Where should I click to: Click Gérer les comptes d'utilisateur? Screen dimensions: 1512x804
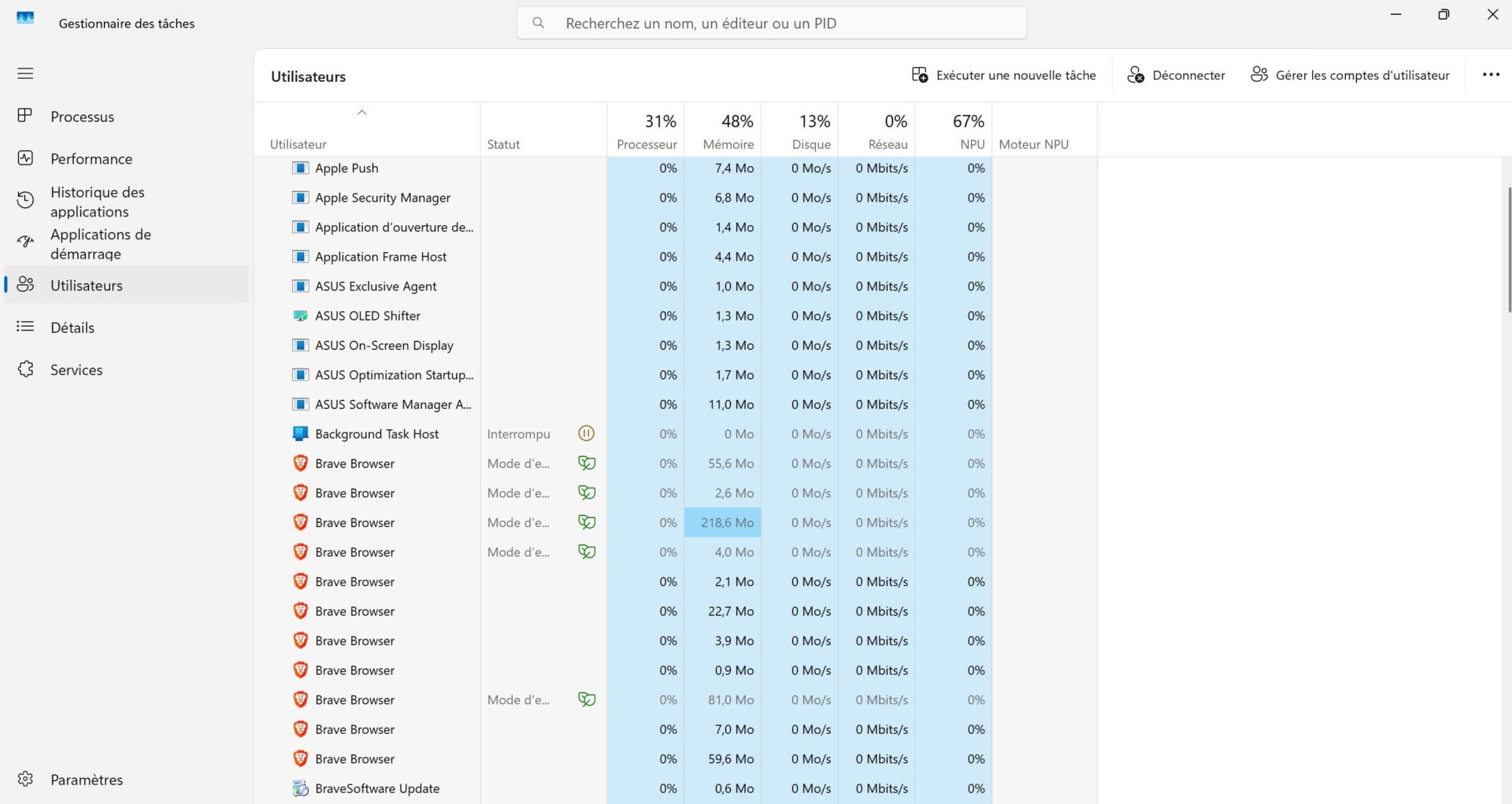1350,75
